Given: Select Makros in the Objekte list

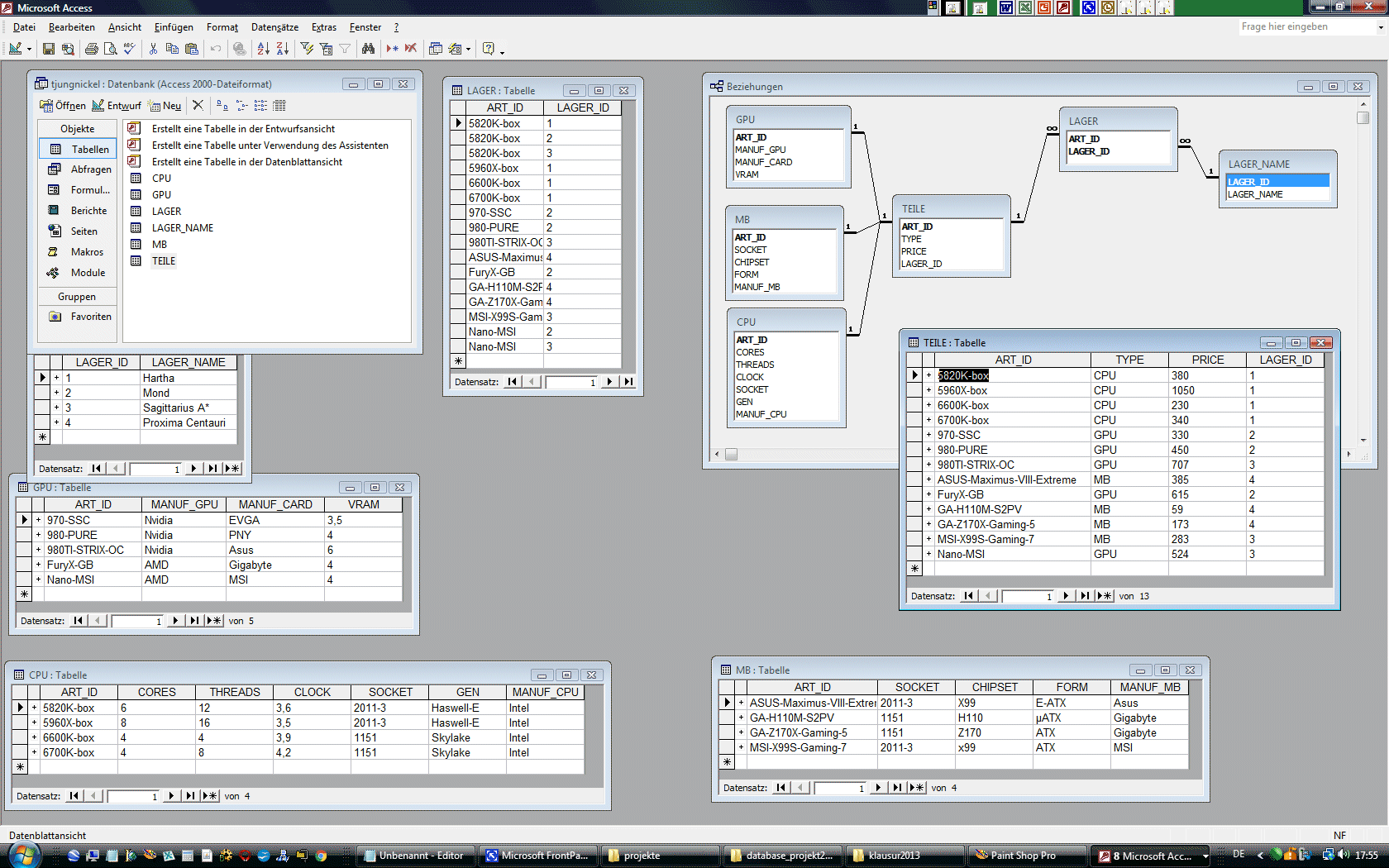Looking at the screenshot, I should tap(79, 251).
